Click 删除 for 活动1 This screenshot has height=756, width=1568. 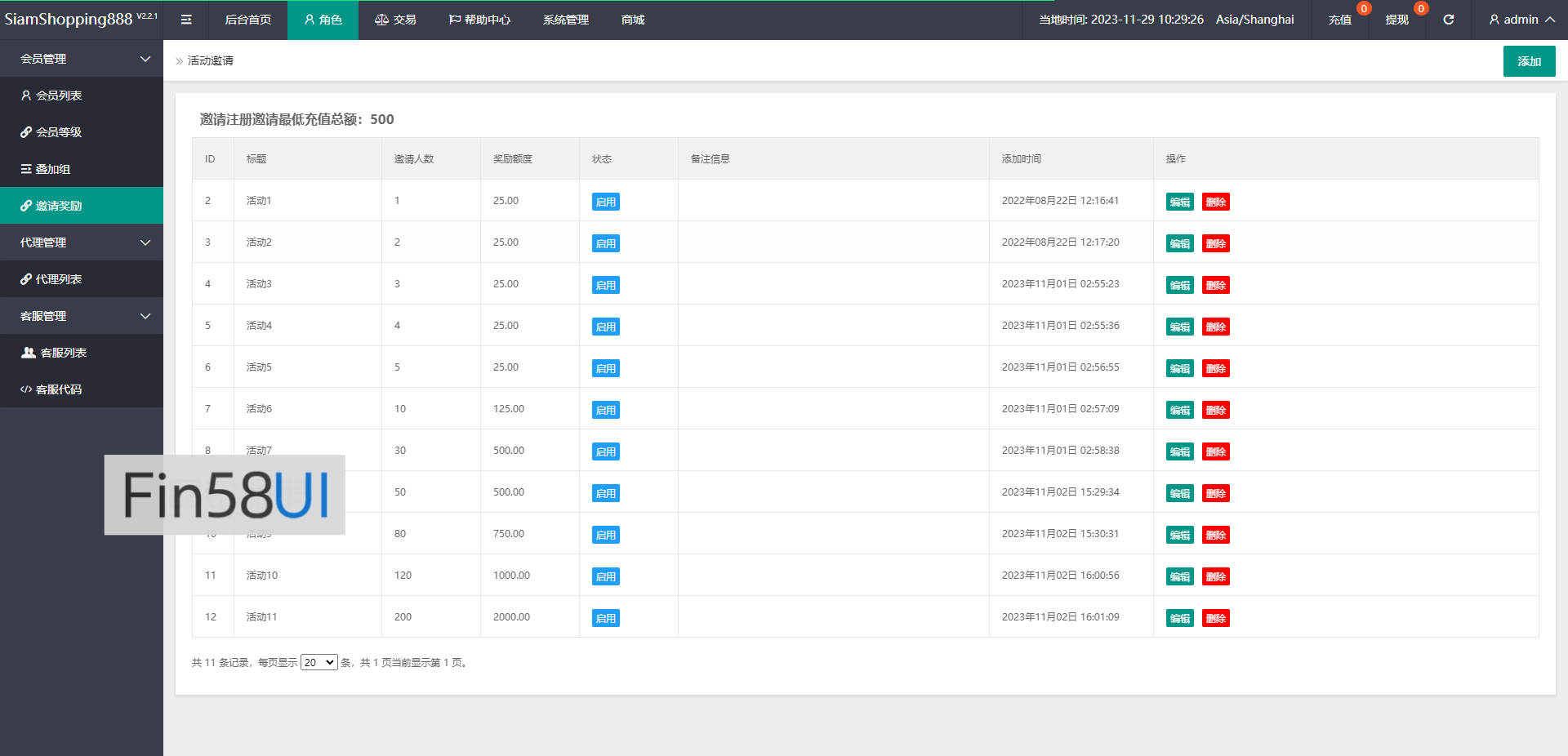point(1216,202)
